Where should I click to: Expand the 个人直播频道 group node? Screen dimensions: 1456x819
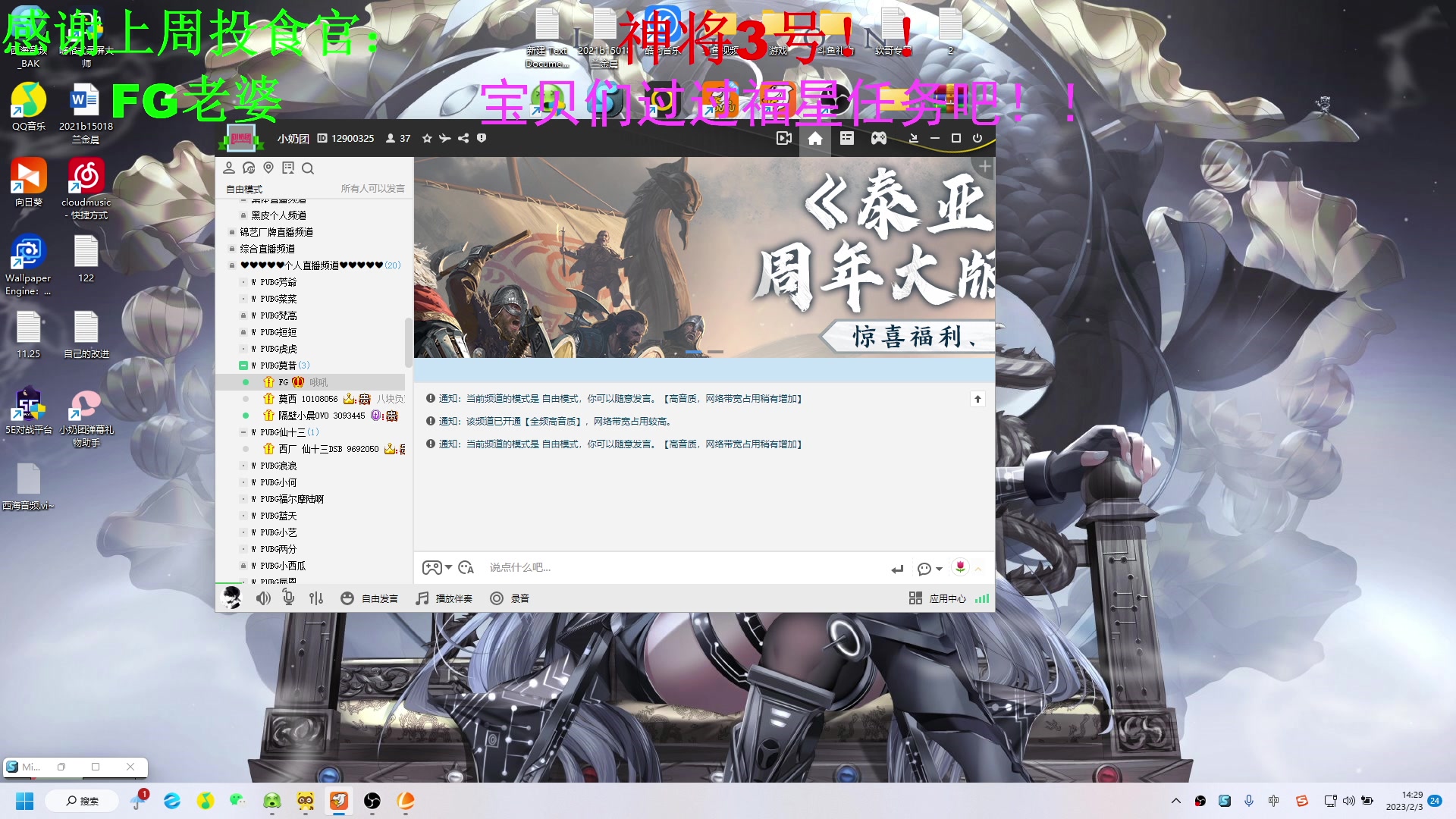232,265
